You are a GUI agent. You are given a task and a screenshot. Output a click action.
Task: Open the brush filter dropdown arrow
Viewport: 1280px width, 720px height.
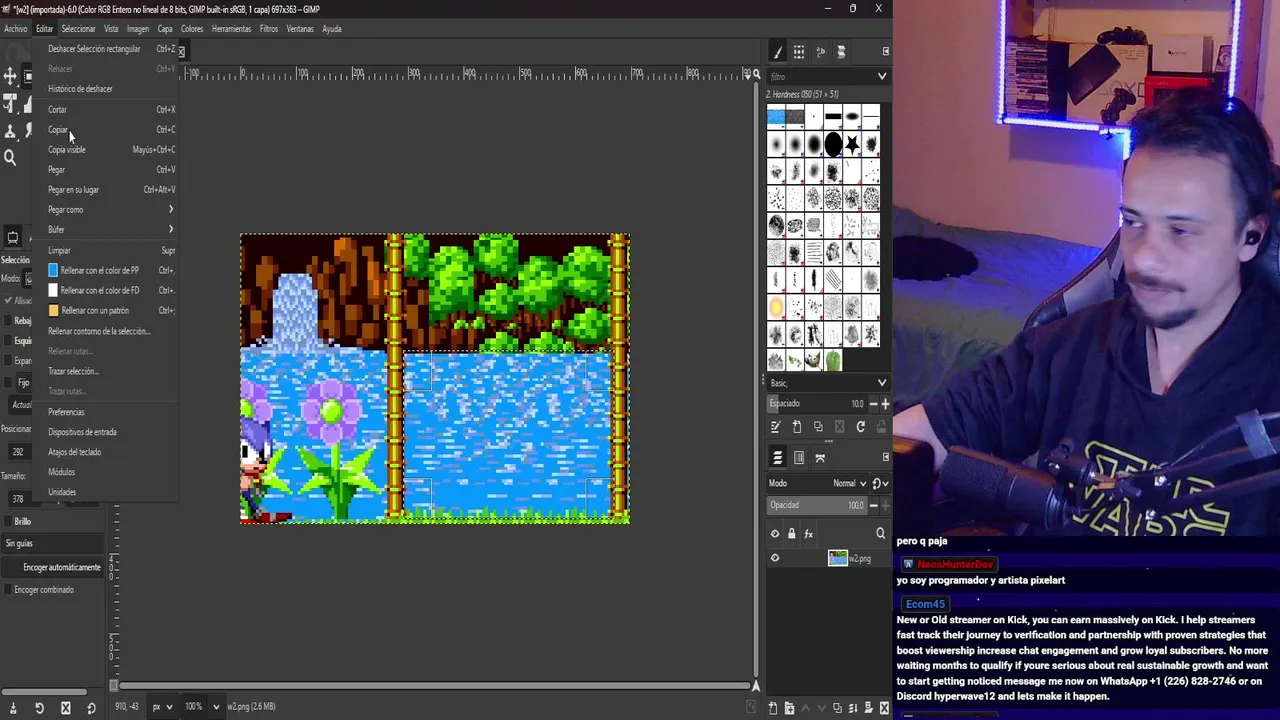point(882,76)
